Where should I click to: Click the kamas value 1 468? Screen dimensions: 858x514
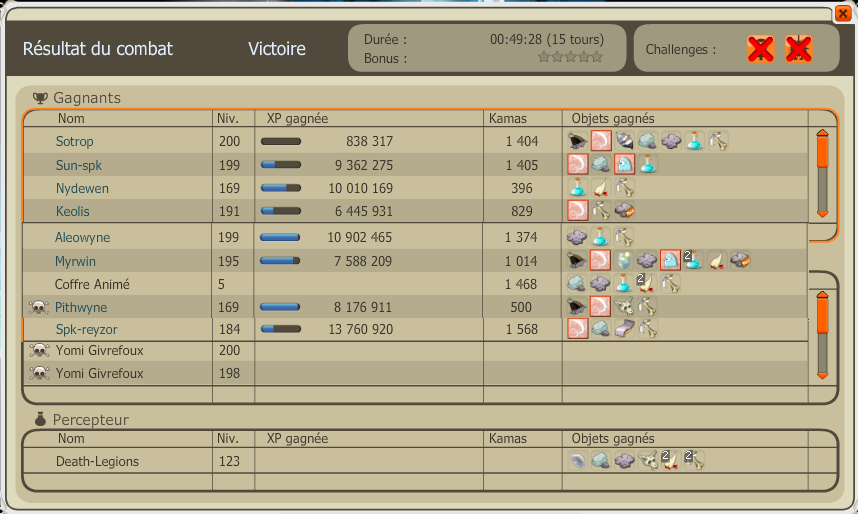tap(521, 284)
